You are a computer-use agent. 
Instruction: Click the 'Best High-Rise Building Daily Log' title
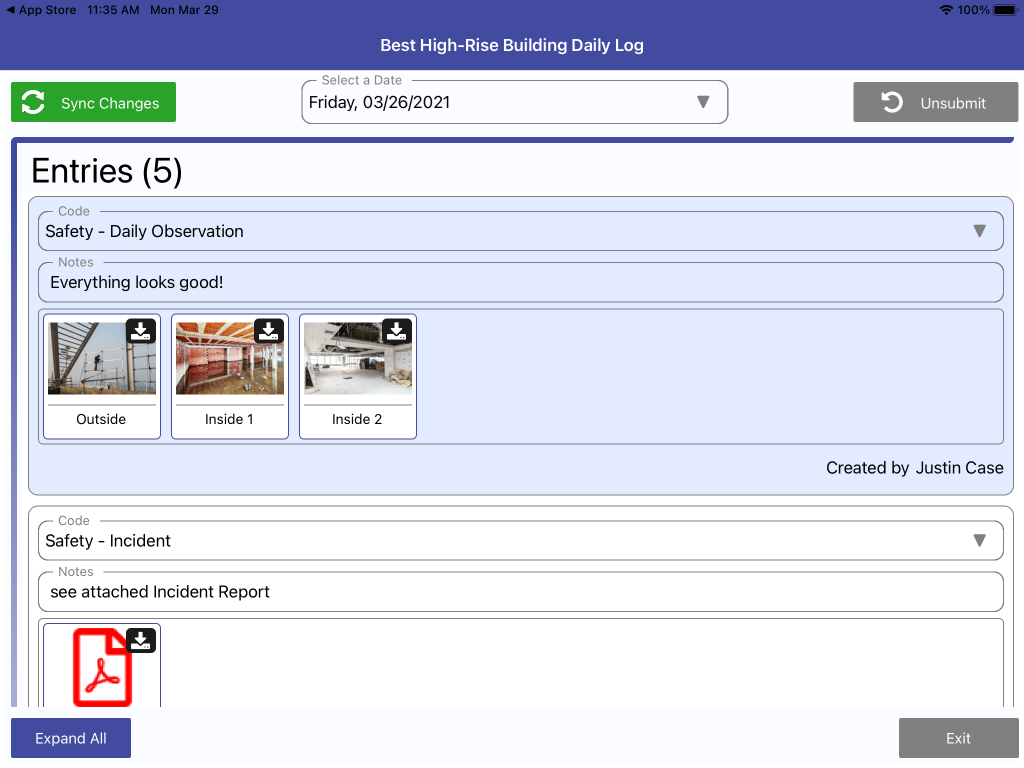point(512,45)
